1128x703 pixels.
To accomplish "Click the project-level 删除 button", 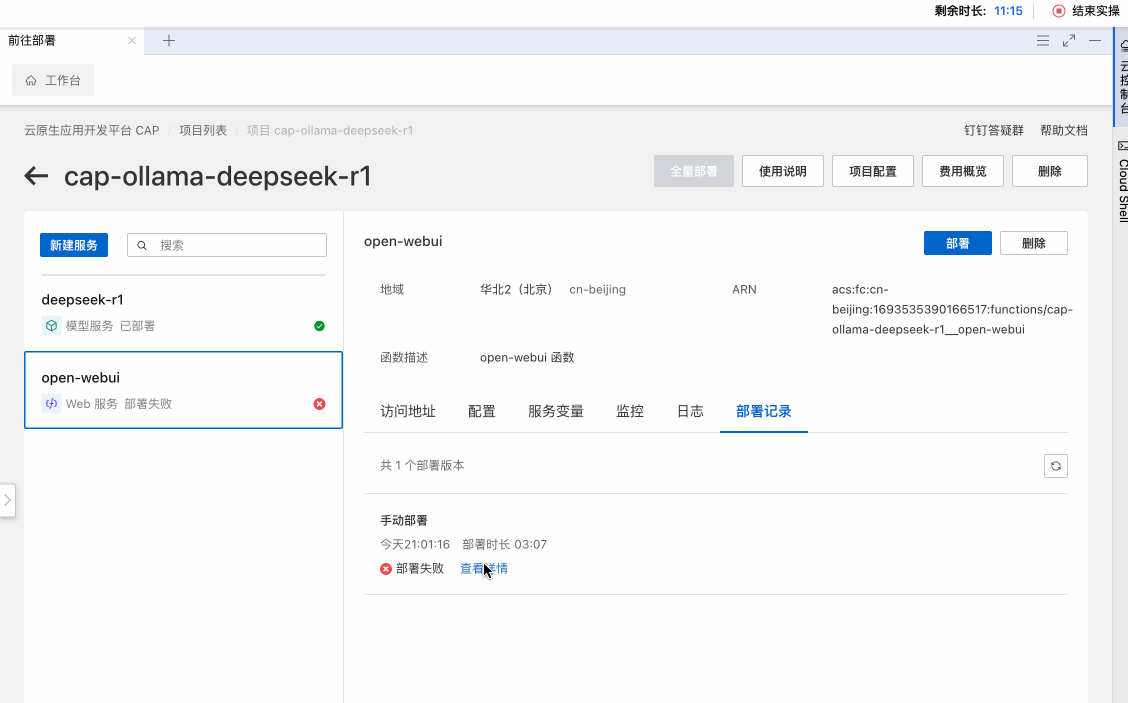I will 1050,171.
